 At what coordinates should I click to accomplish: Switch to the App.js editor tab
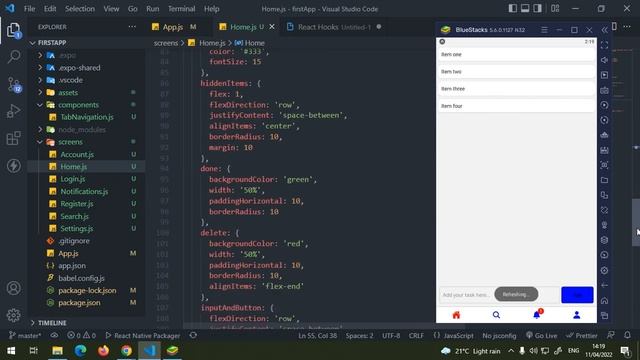click(x=173, y=27)
